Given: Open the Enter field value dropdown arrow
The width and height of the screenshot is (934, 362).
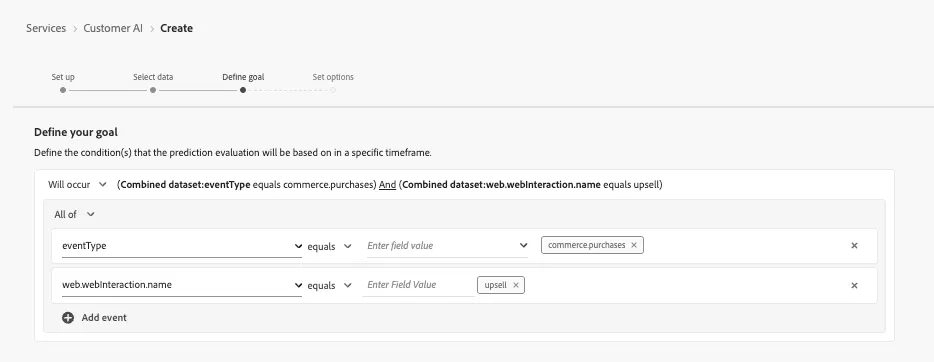Looking at the screenshot, I should tap(524, 245).
